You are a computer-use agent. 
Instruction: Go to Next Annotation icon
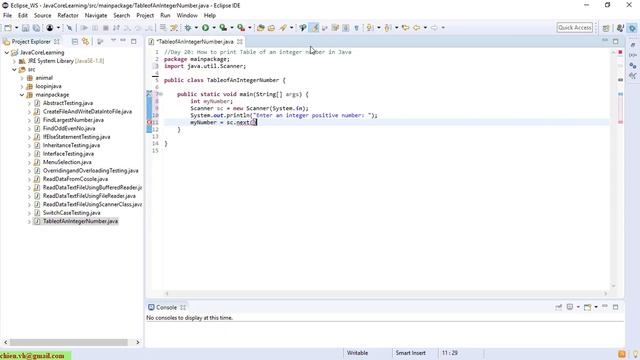pyautogui.click(x=370, y=28)
